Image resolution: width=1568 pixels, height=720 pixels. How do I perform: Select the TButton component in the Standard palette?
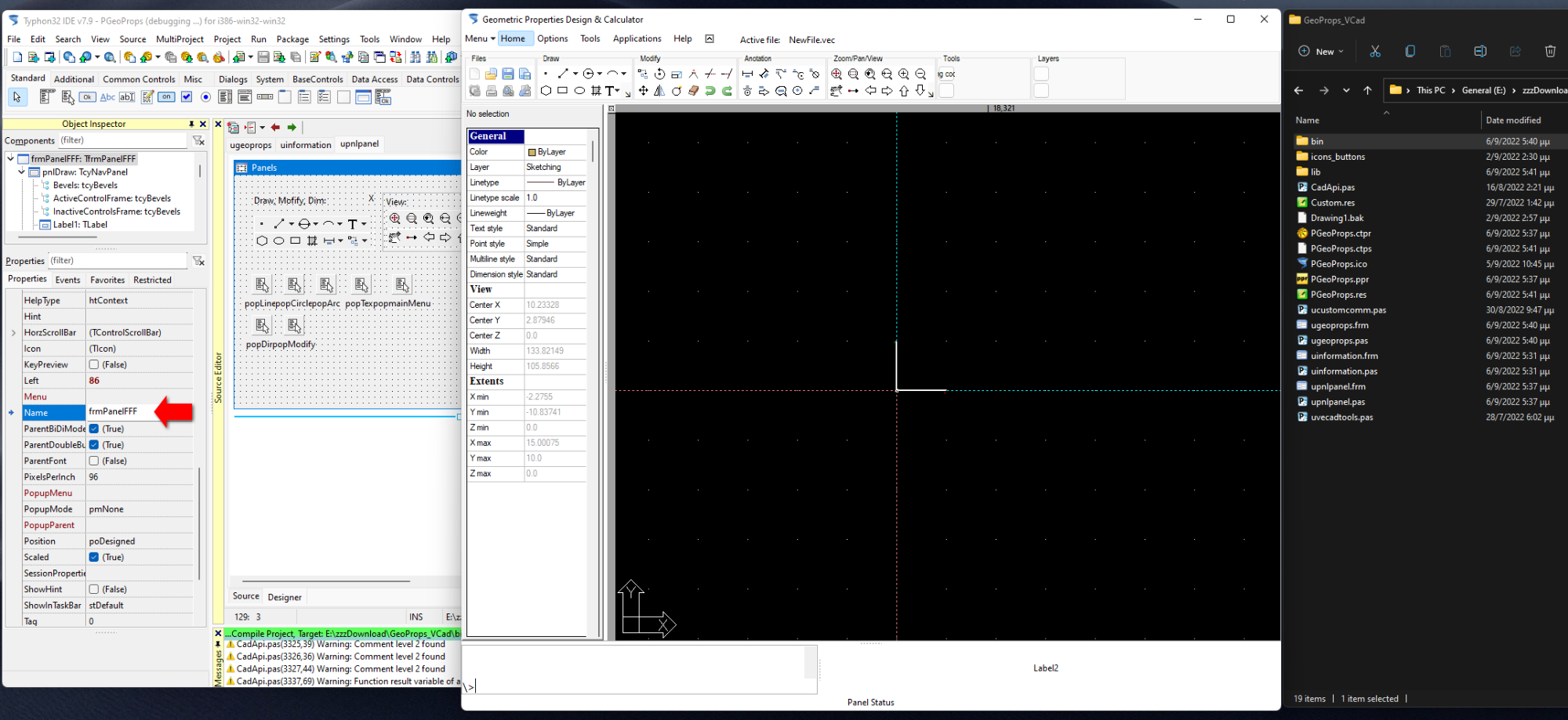(87, 97)
